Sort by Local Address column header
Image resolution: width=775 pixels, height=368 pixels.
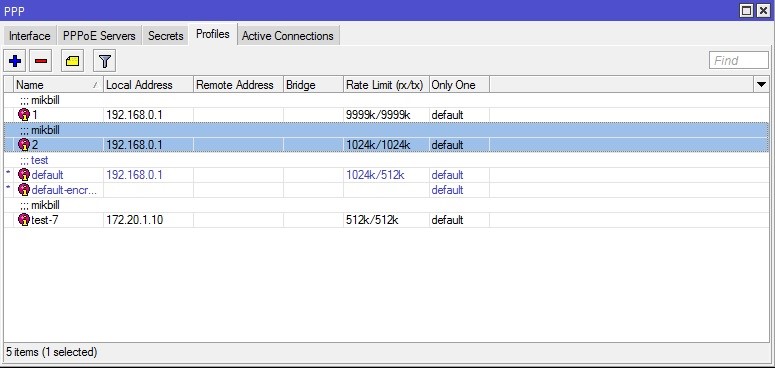pos(148,85)
